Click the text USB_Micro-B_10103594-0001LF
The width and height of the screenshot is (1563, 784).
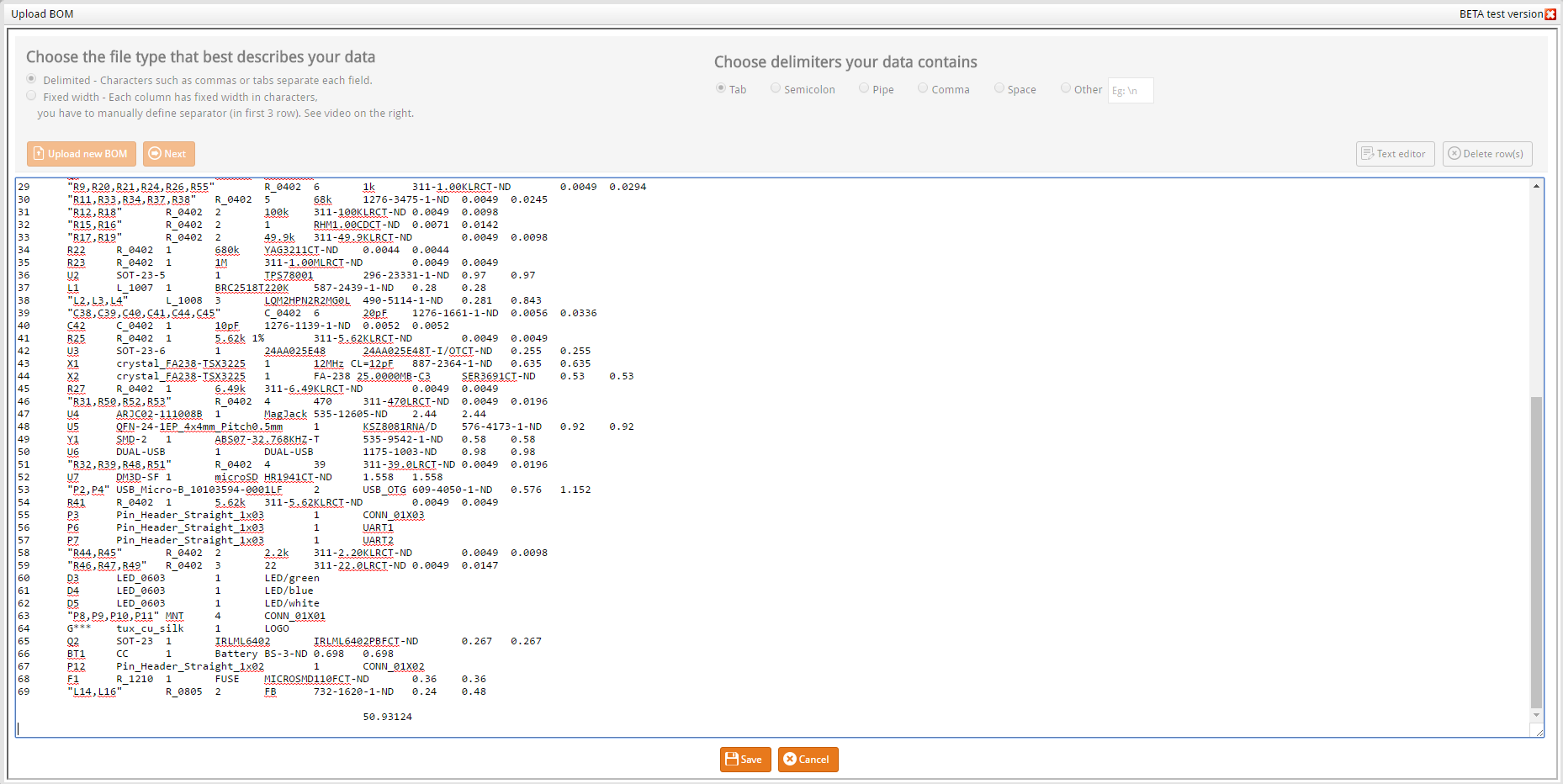pyautogui.click(x=199, y=490)
